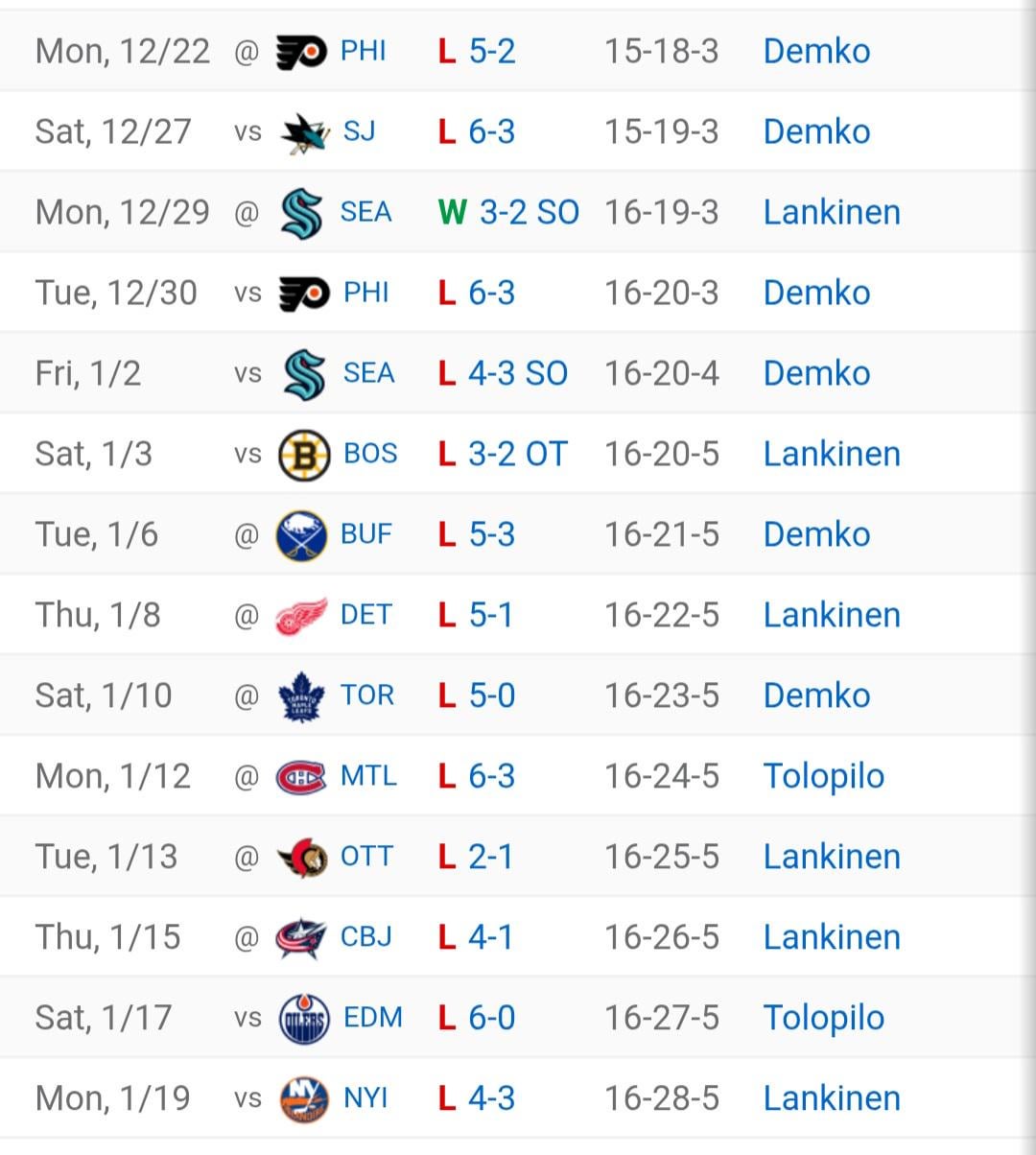Image resolution: width=1036 pixels, height=1155 pixels.
Task: Click the Seattle Kraken logo in the 12/29 row
Action: pos(301,213)
